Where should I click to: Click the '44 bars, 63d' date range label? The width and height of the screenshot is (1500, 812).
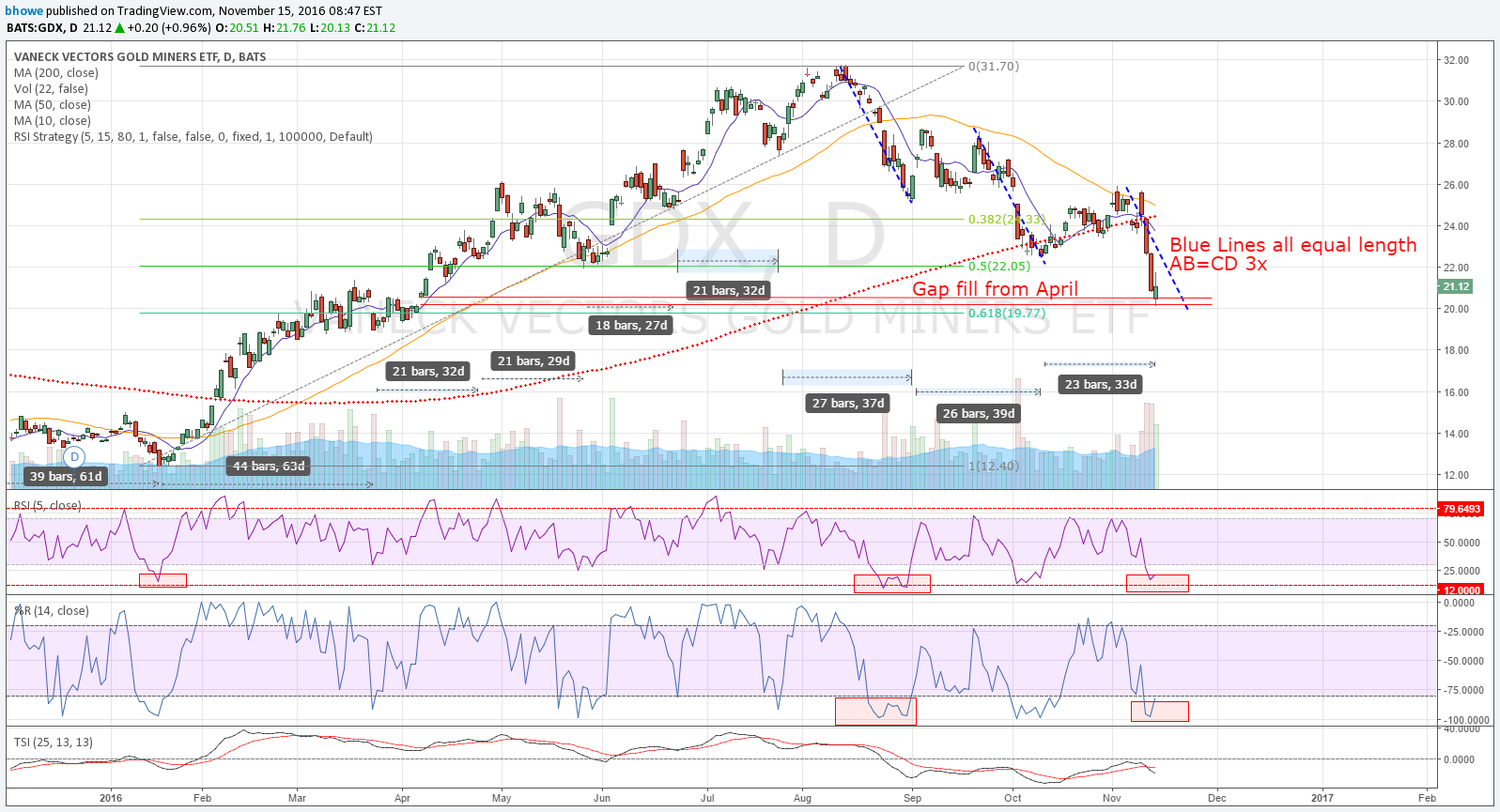click(269, 467)
